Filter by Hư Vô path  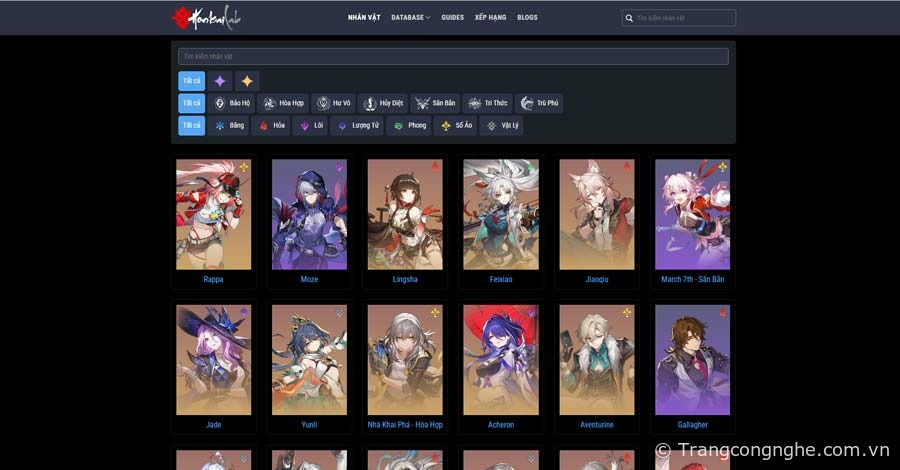333,103
